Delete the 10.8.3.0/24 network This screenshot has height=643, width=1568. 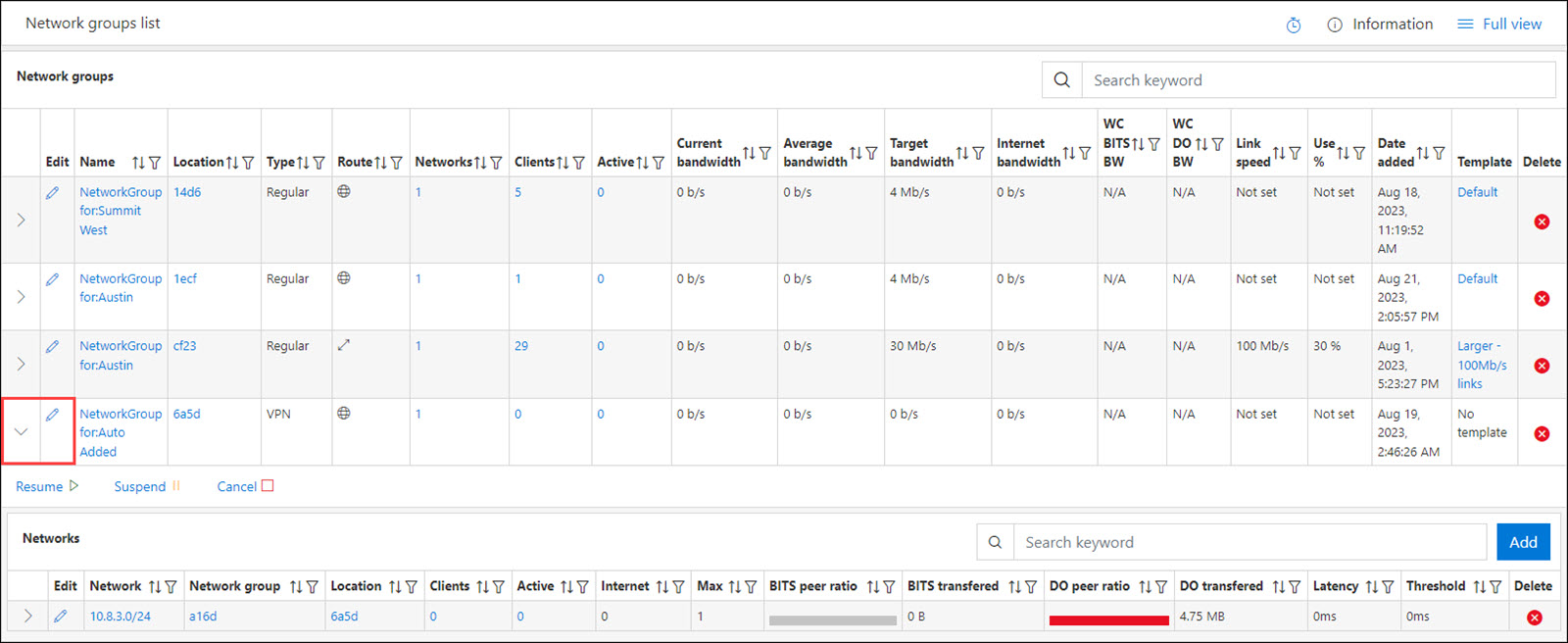(x=1535, y=618)
